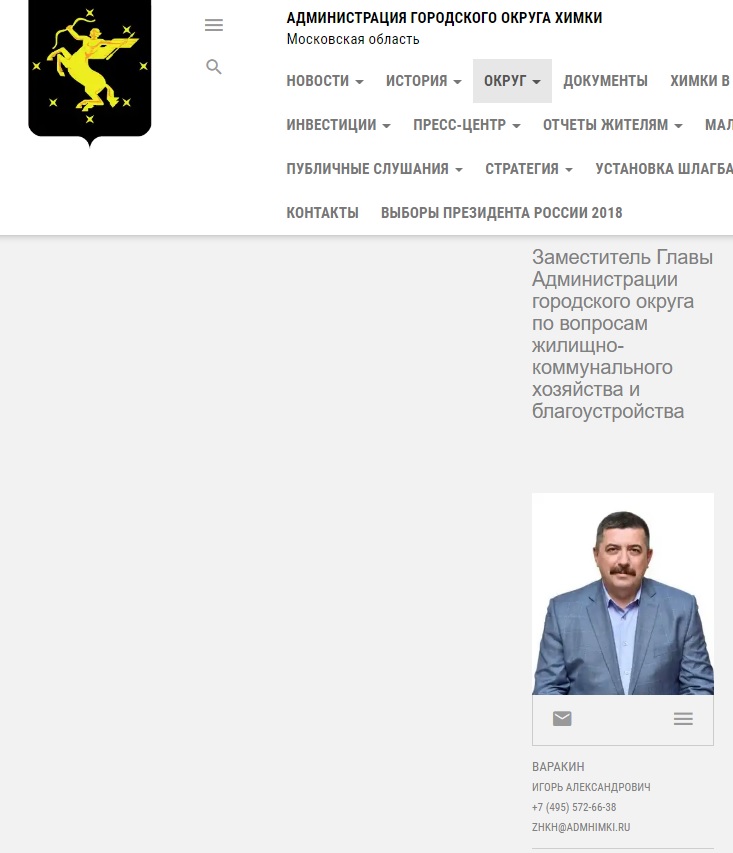
Task: Open the УСТАНОВКА ШЛАГБА menu item
Action: (664, 169)
